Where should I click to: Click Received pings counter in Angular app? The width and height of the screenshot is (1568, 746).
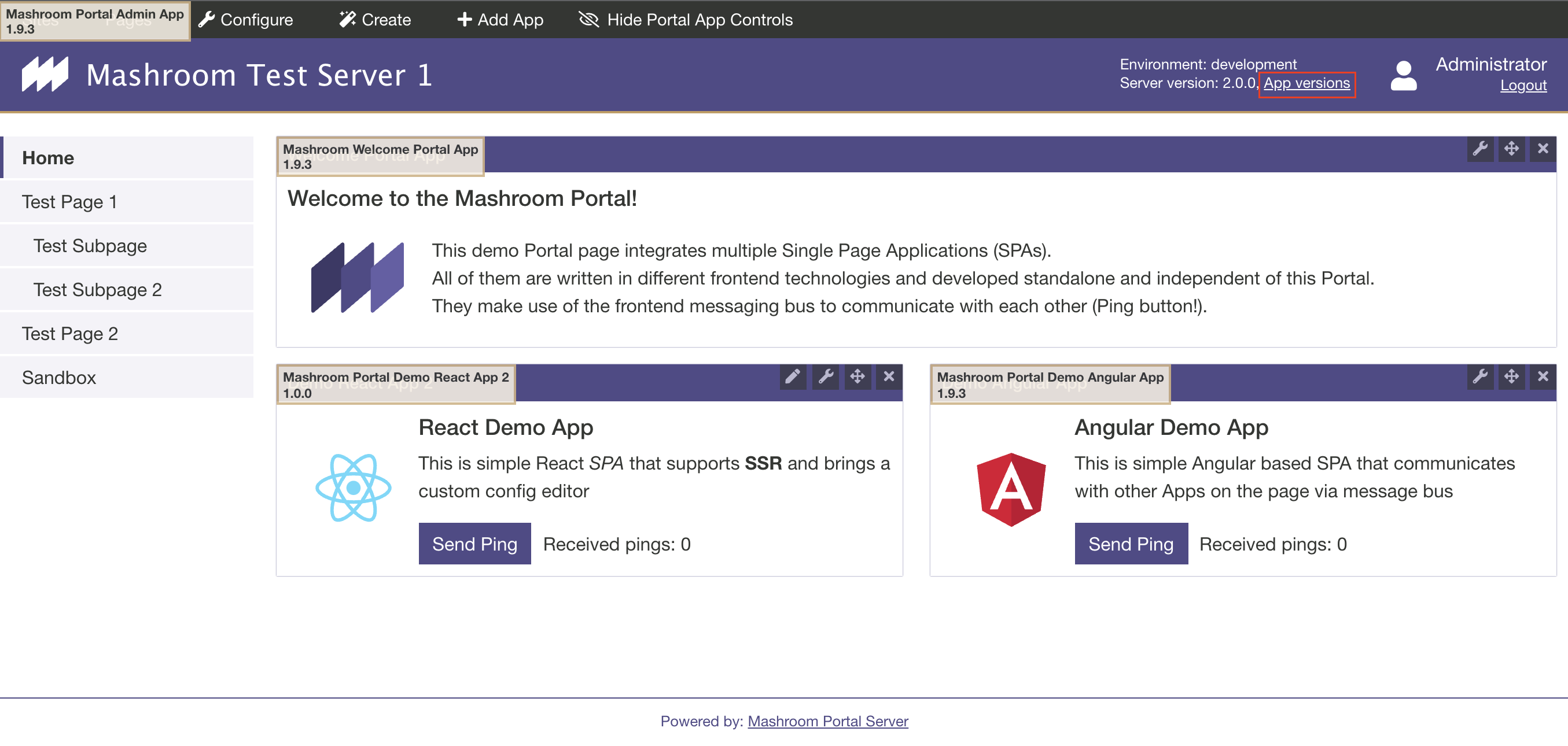[x=1273, y=544]
